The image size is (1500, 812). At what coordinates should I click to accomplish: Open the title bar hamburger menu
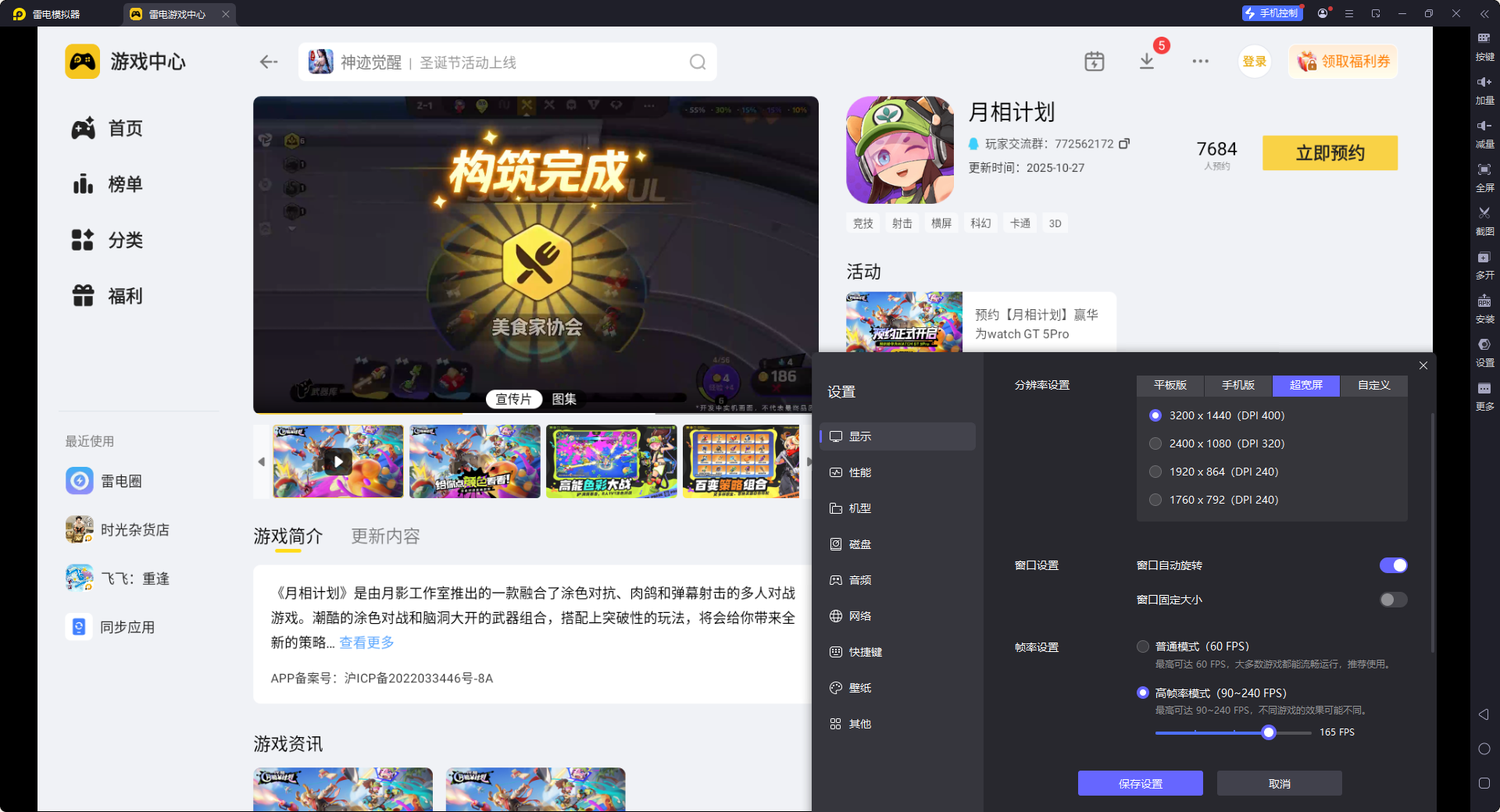[x=1349, y=13]
